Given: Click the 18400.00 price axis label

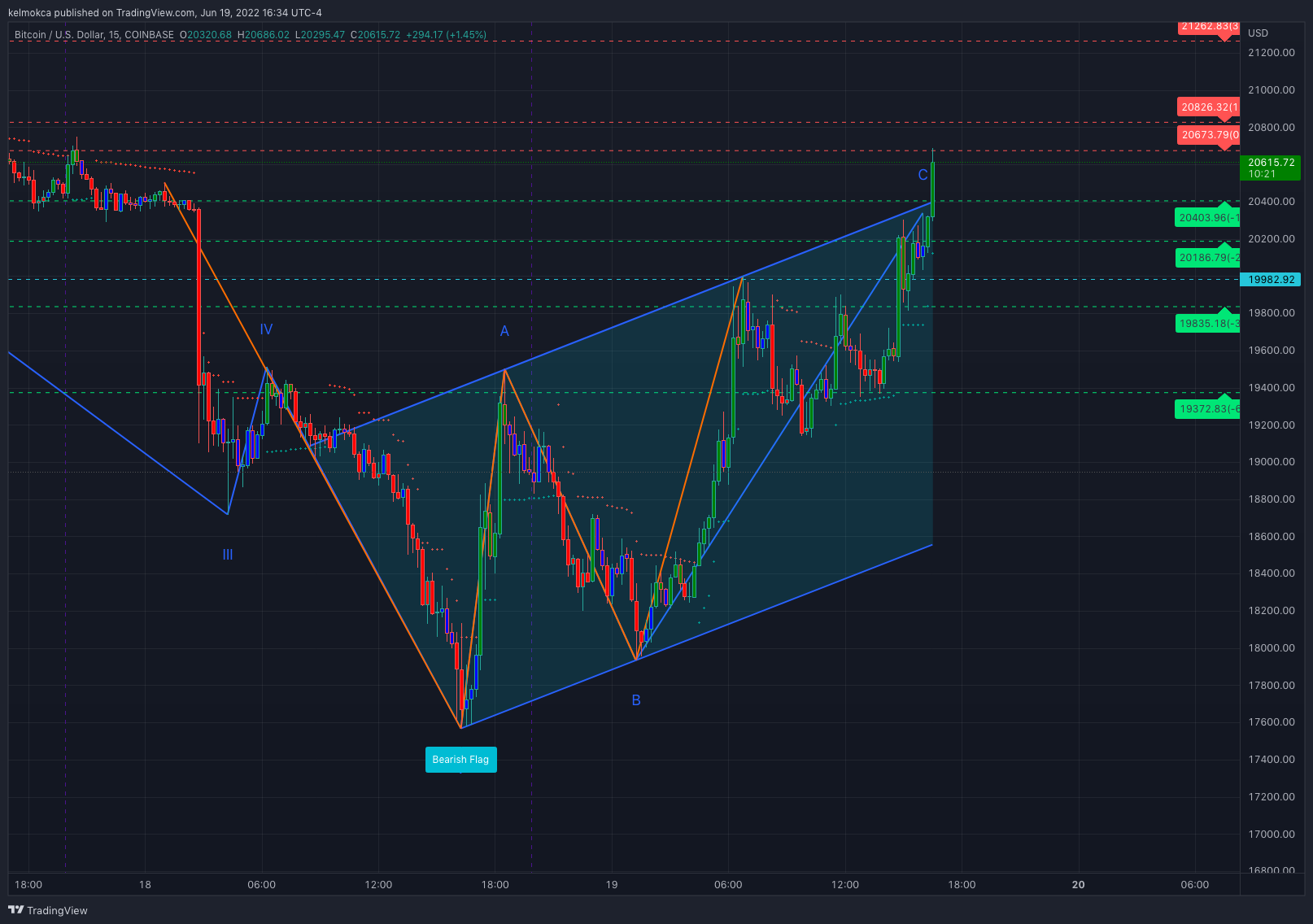Looking at the screenshot, I should 1272,573.
